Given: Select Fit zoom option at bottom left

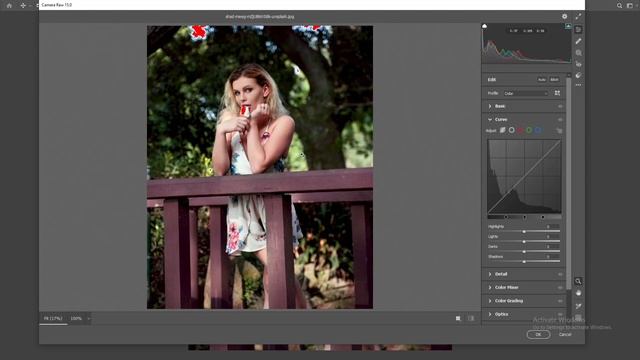Looking at the screenshot, I should point(53,318).
